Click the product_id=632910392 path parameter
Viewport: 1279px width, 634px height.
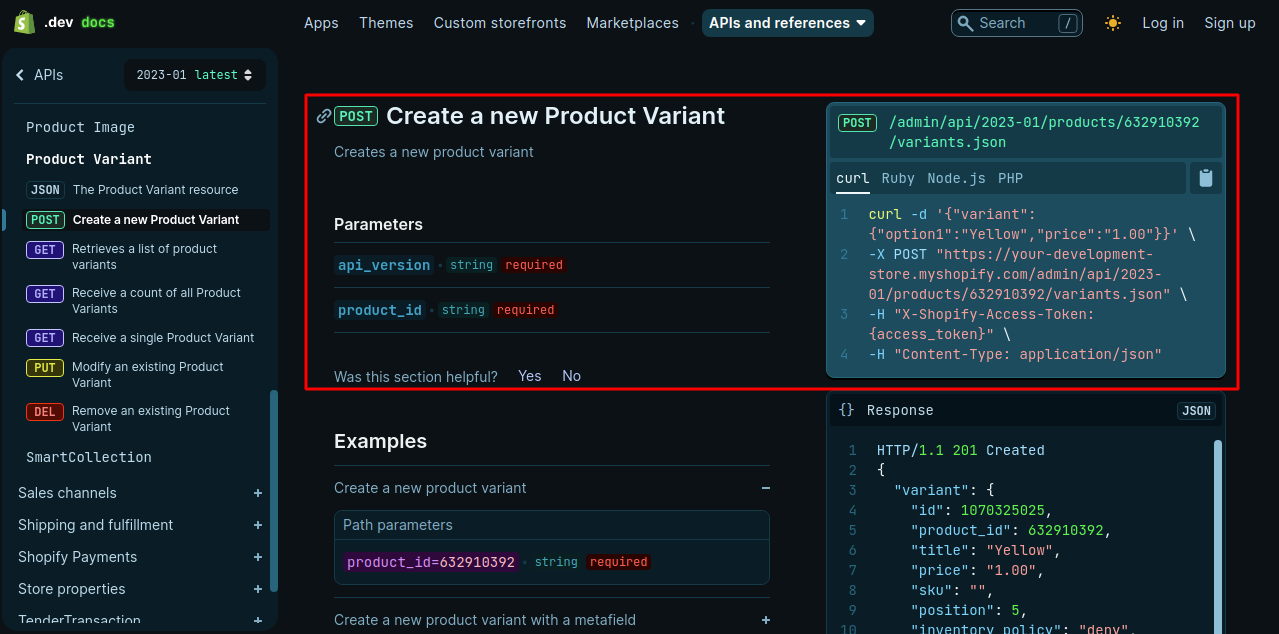[x=431, y=562]
